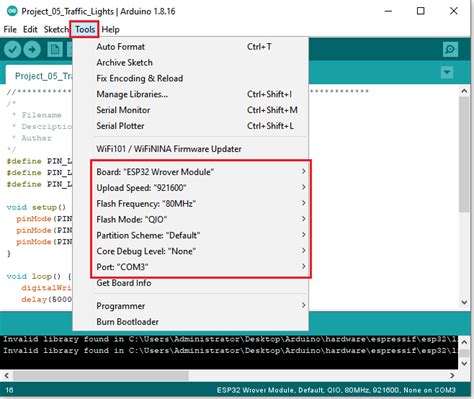This screenshot has width=474, height=399.
Task: Select Auto Format menu entry
Action: coord(190,47)
